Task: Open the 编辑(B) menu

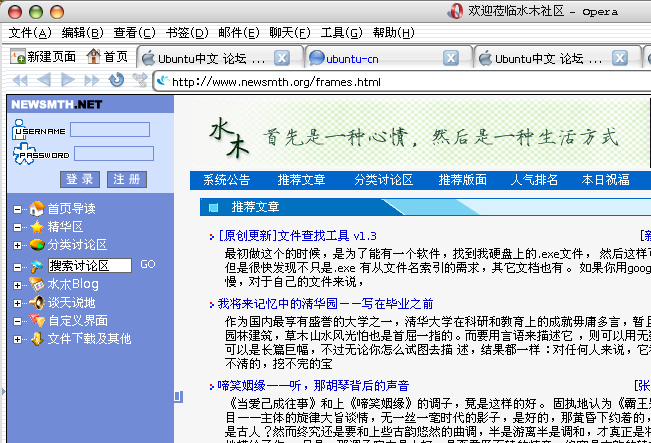Action: pyautogui.click(x=82, y=32)
